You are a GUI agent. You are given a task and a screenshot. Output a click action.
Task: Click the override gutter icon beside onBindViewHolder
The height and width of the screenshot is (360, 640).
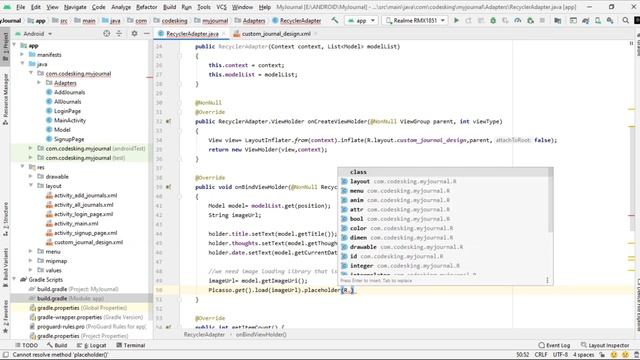coord(168,187)
